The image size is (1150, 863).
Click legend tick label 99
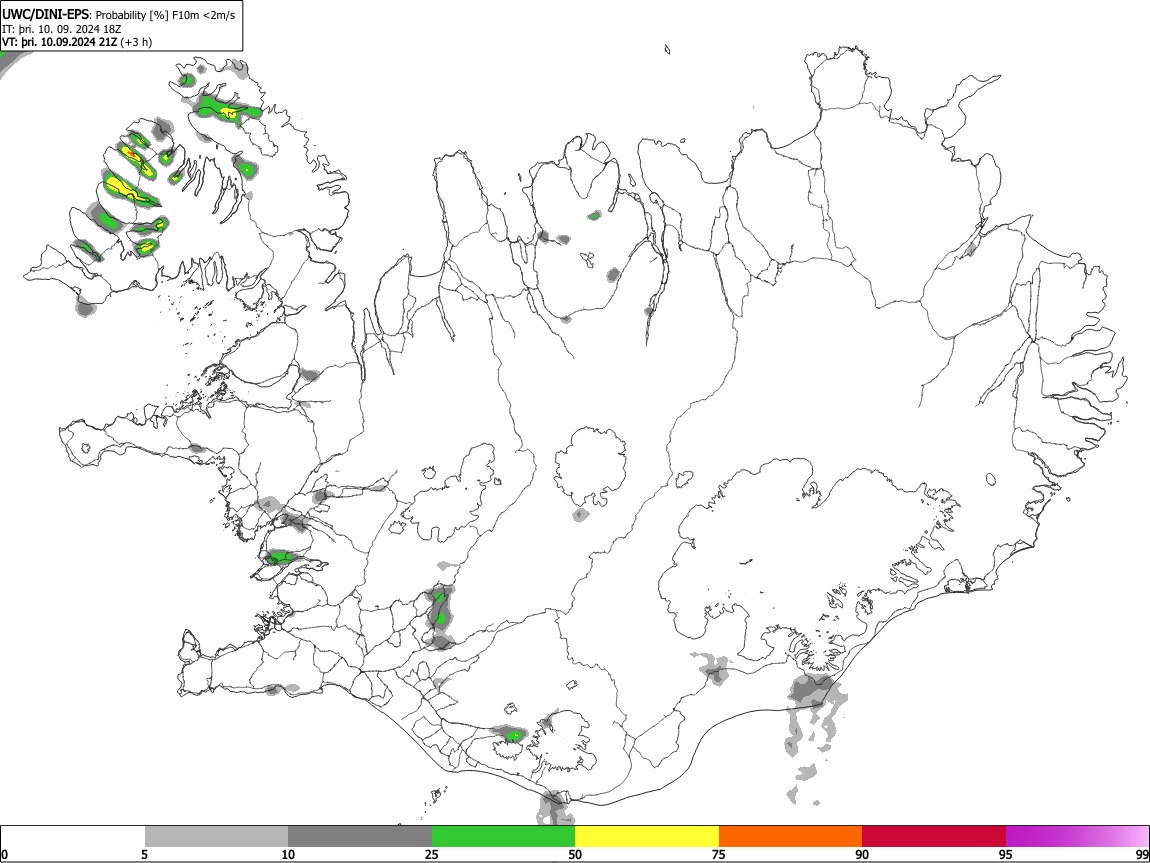1142,855
